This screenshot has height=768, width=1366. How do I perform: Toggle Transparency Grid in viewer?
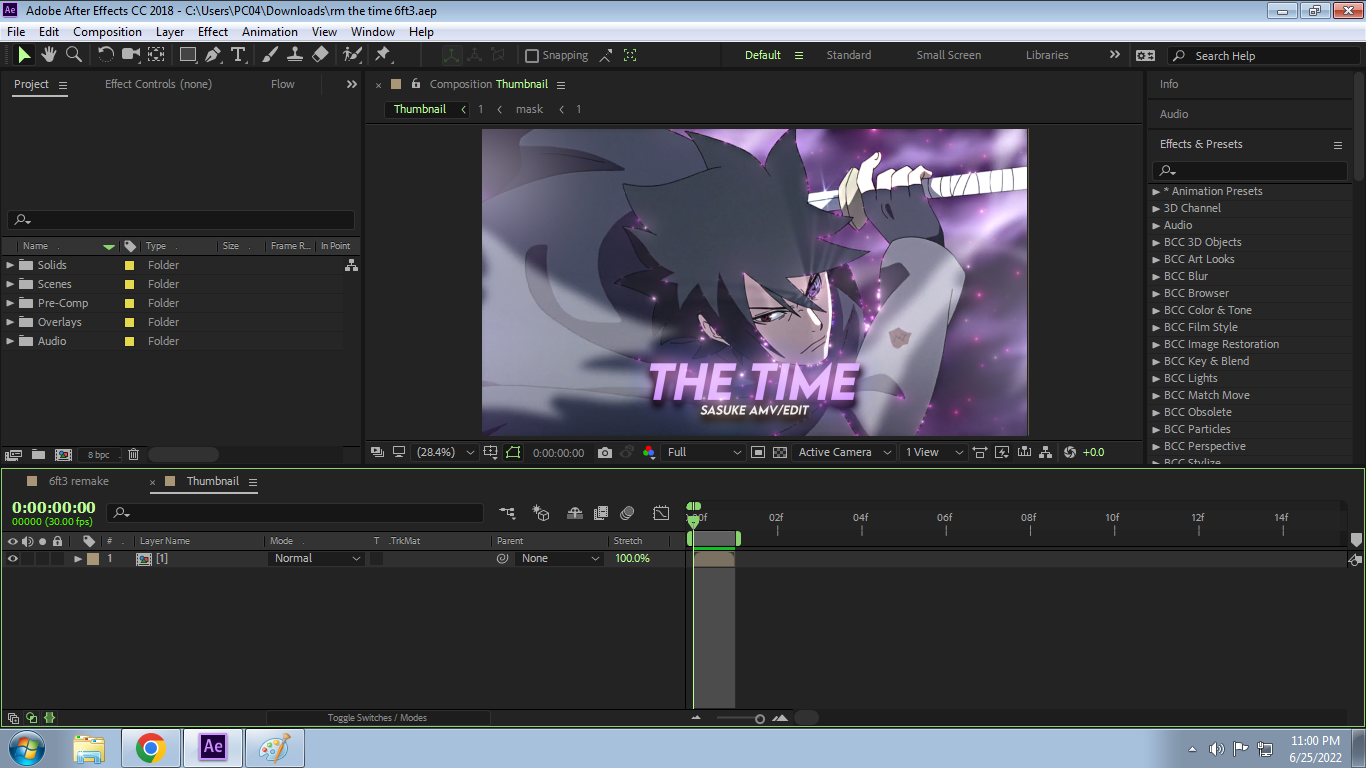780,452
